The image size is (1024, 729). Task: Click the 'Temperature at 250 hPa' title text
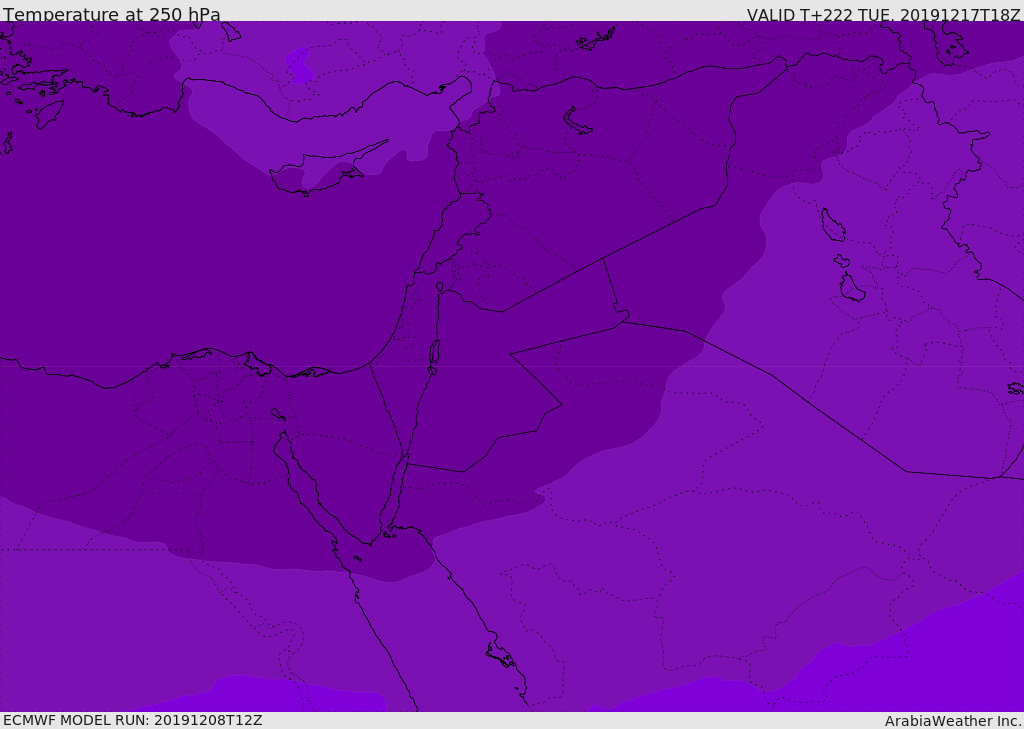tap(112, 14)
